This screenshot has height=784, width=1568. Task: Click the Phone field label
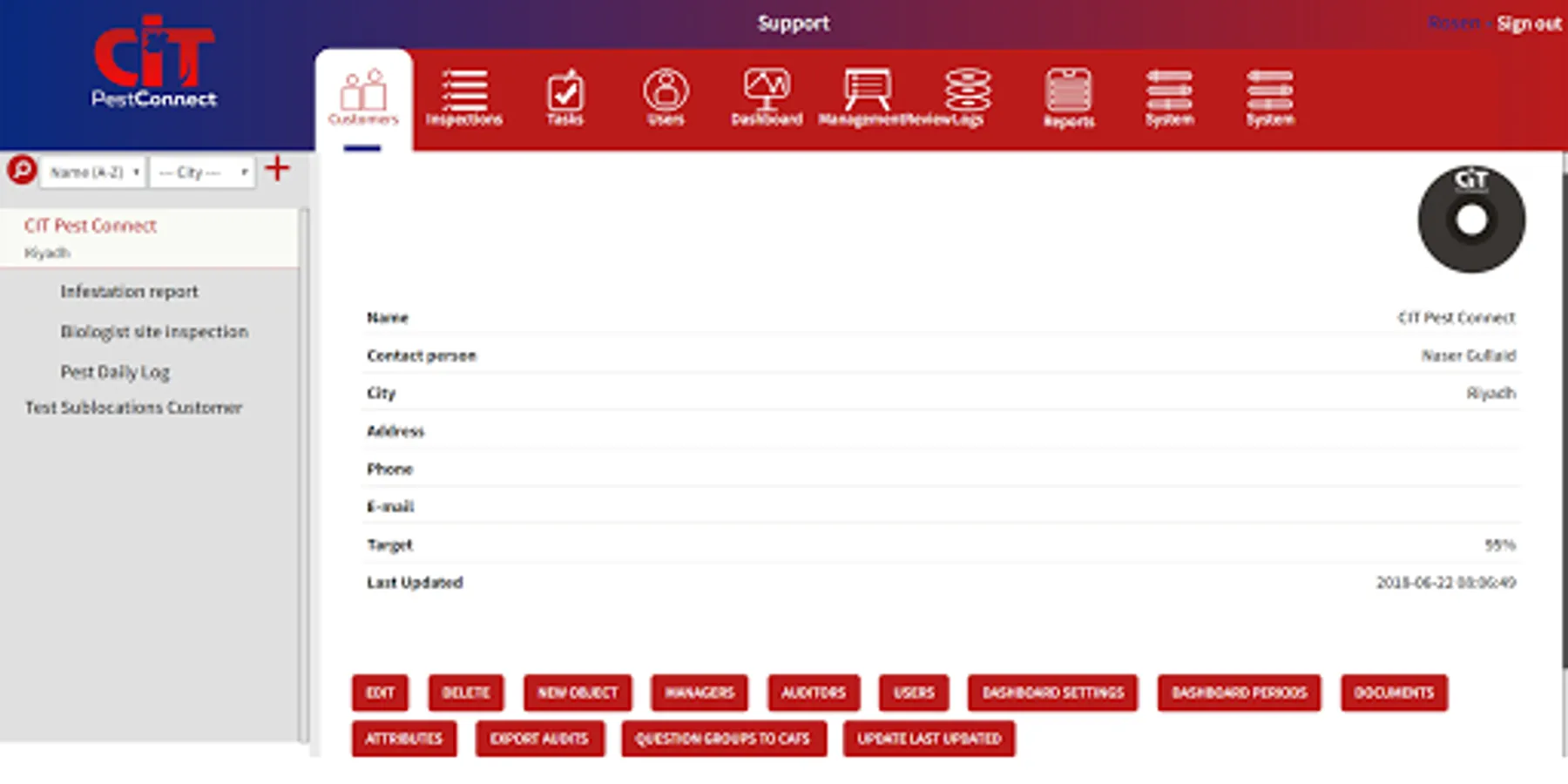tap(389, 469)
